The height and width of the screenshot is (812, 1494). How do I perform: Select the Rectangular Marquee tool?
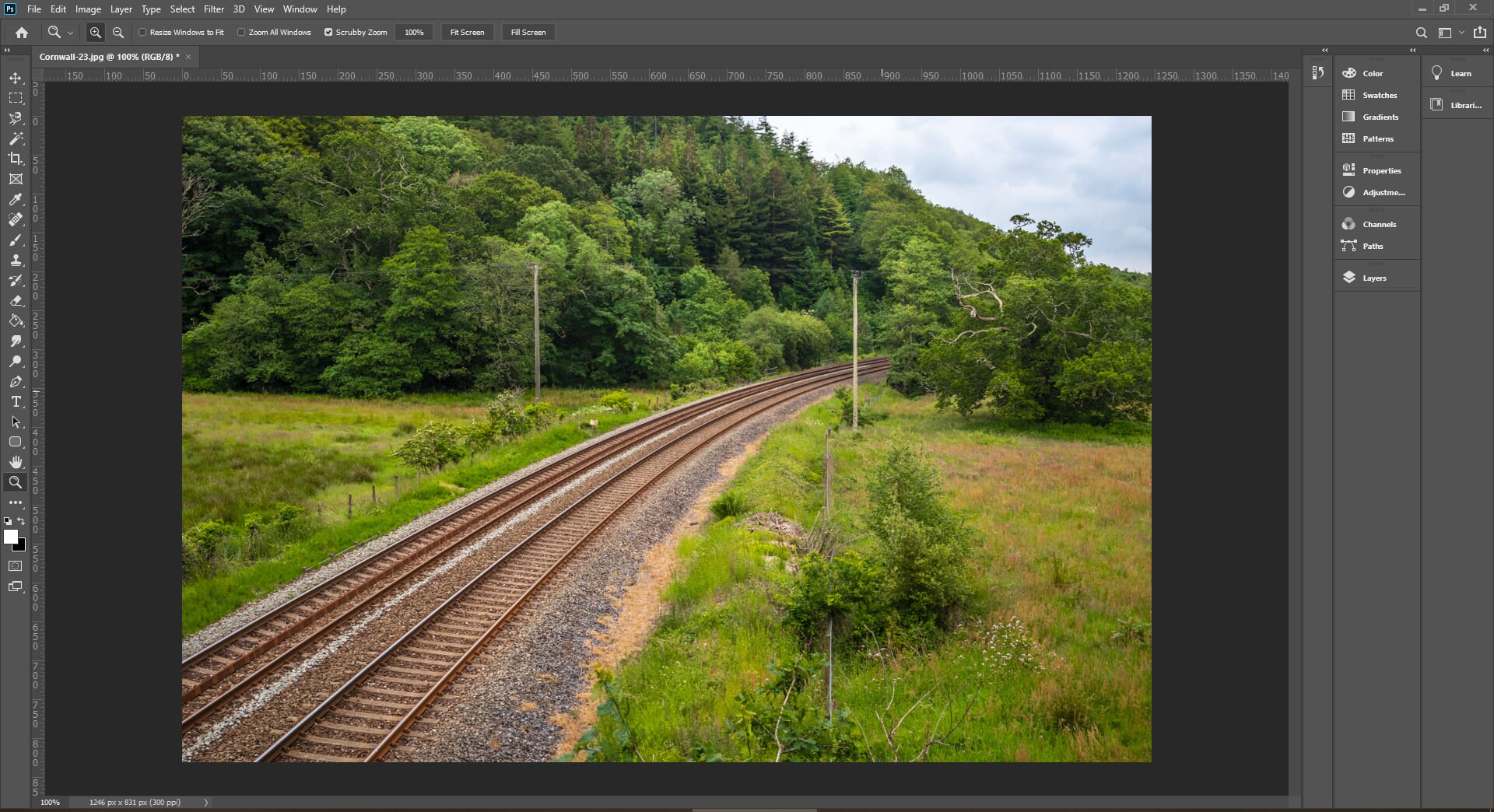16,98
